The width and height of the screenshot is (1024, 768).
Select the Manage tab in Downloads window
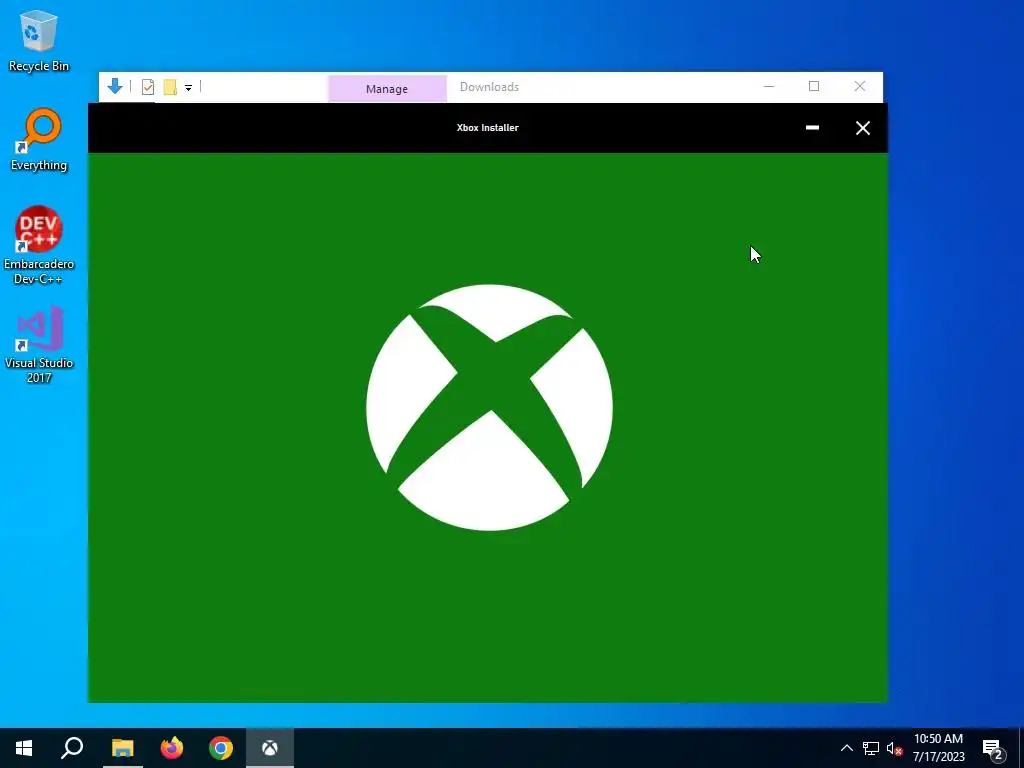point(387,89)
